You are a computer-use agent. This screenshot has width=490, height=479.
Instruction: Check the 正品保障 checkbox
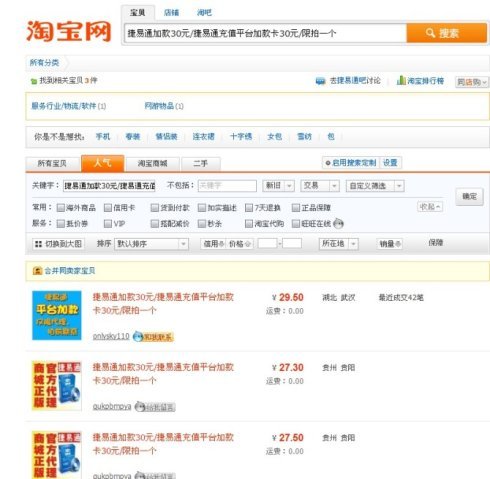pyautogui.click(x=296, y=208)
